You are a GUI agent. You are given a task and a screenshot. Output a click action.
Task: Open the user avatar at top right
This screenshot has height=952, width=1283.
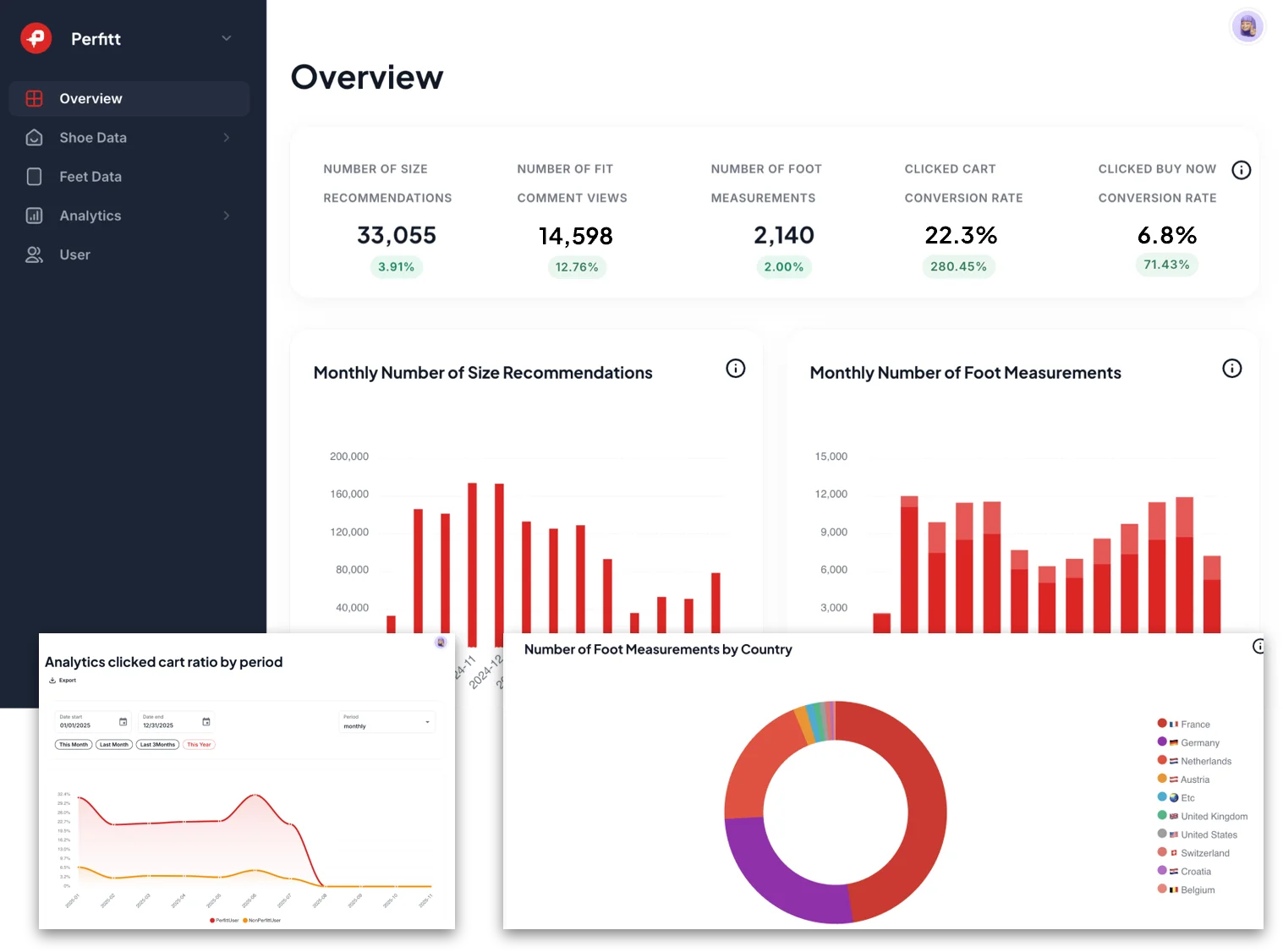point(1247,27)
